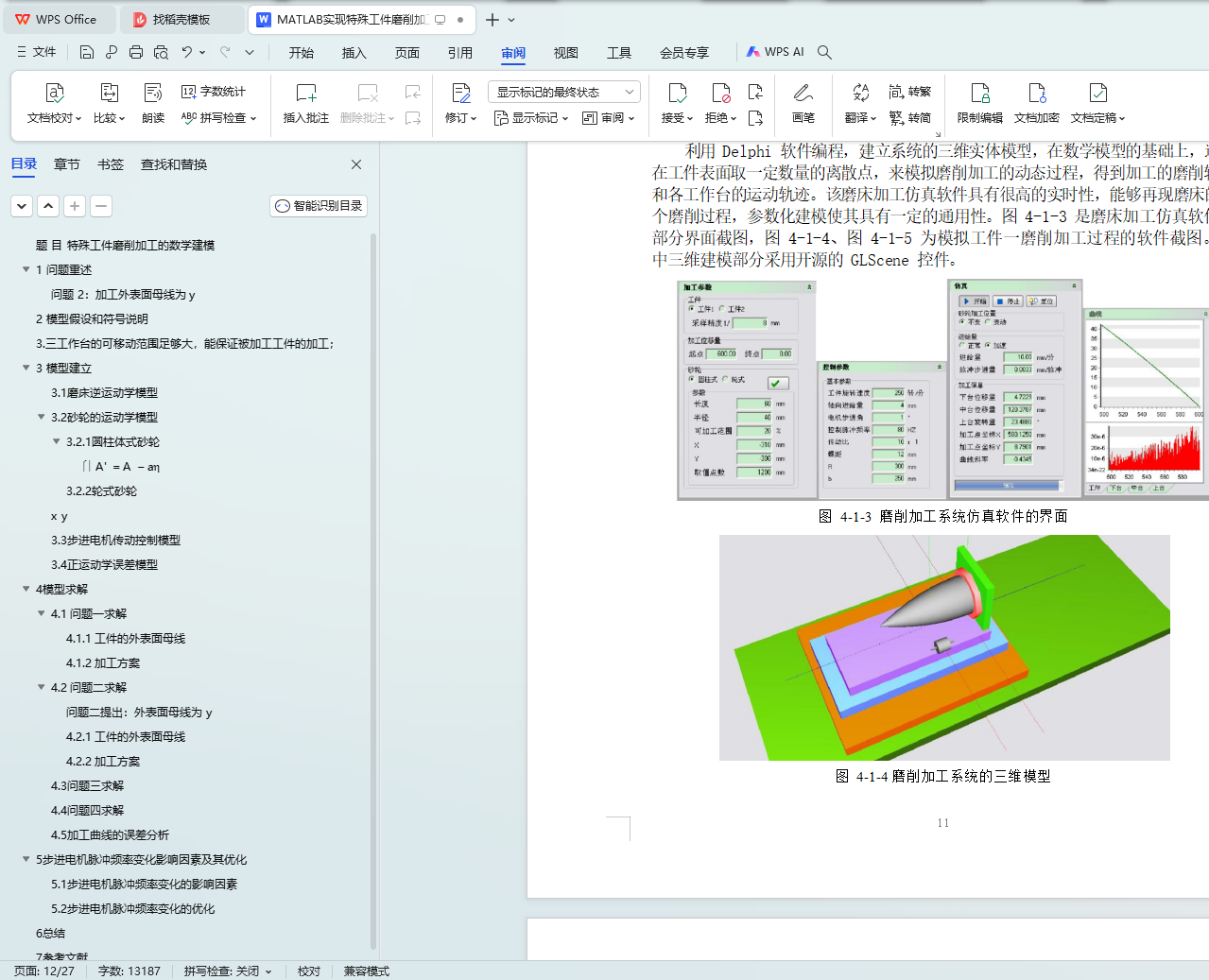Close the navigation pane with X
Viewport: 1209px width, 980px height.
coord(356,164)
